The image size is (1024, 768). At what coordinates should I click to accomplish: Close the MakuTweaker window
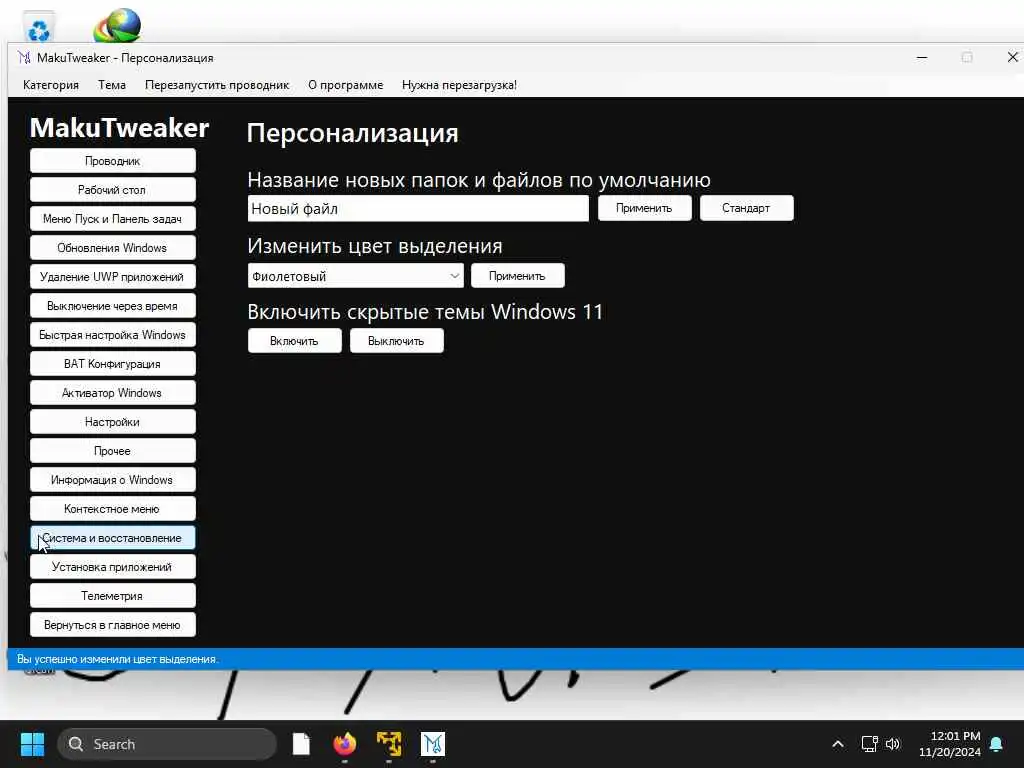(1012, 57)
